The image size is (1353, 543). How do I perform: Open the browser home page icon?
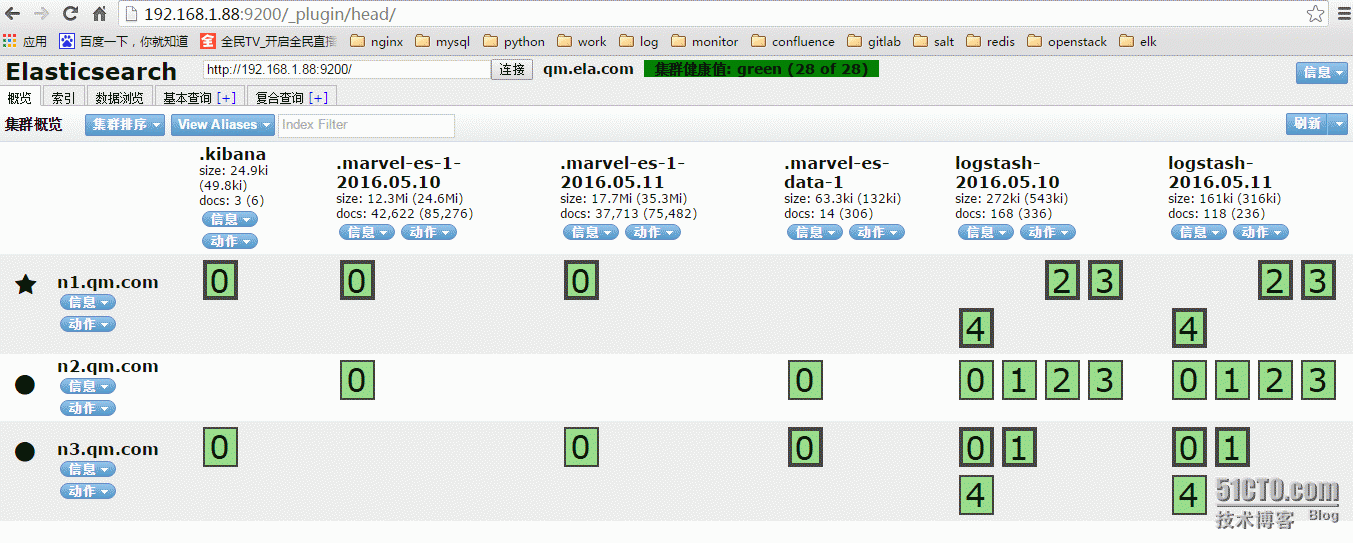pos(100,14)
